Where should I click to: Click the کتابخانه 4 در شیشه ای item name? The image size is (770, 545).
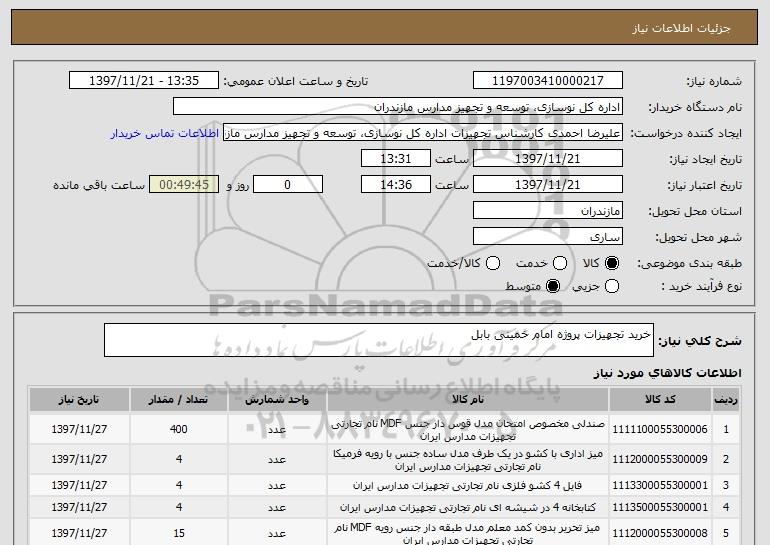click(x=468, y=507)
